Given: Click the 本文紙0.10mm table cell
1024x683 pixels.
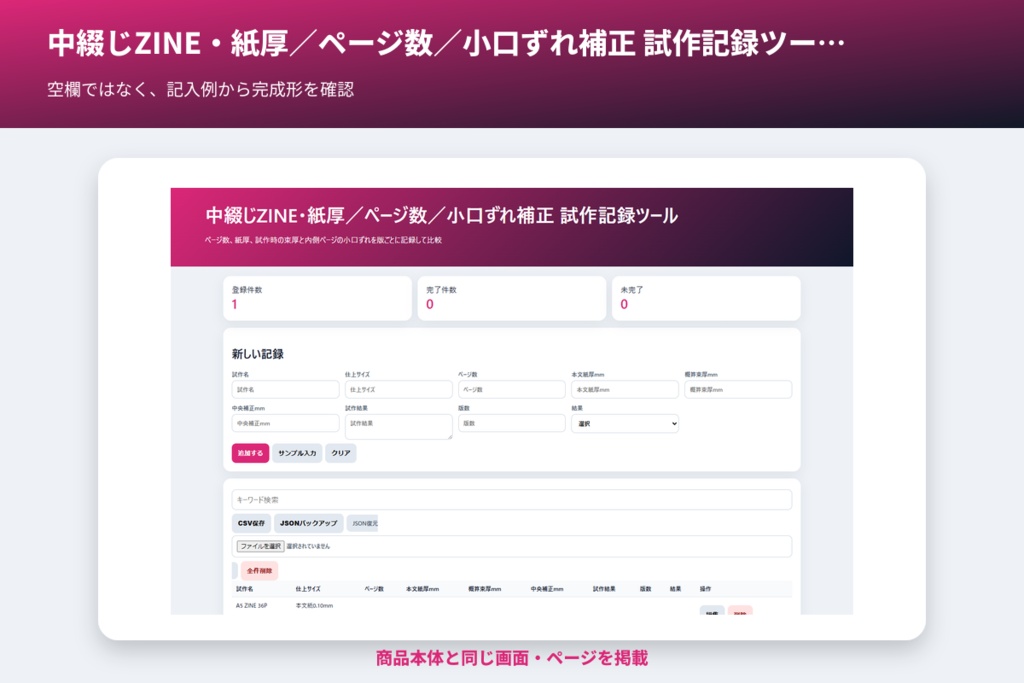Looking at the screenshot, I should (314, 606).
